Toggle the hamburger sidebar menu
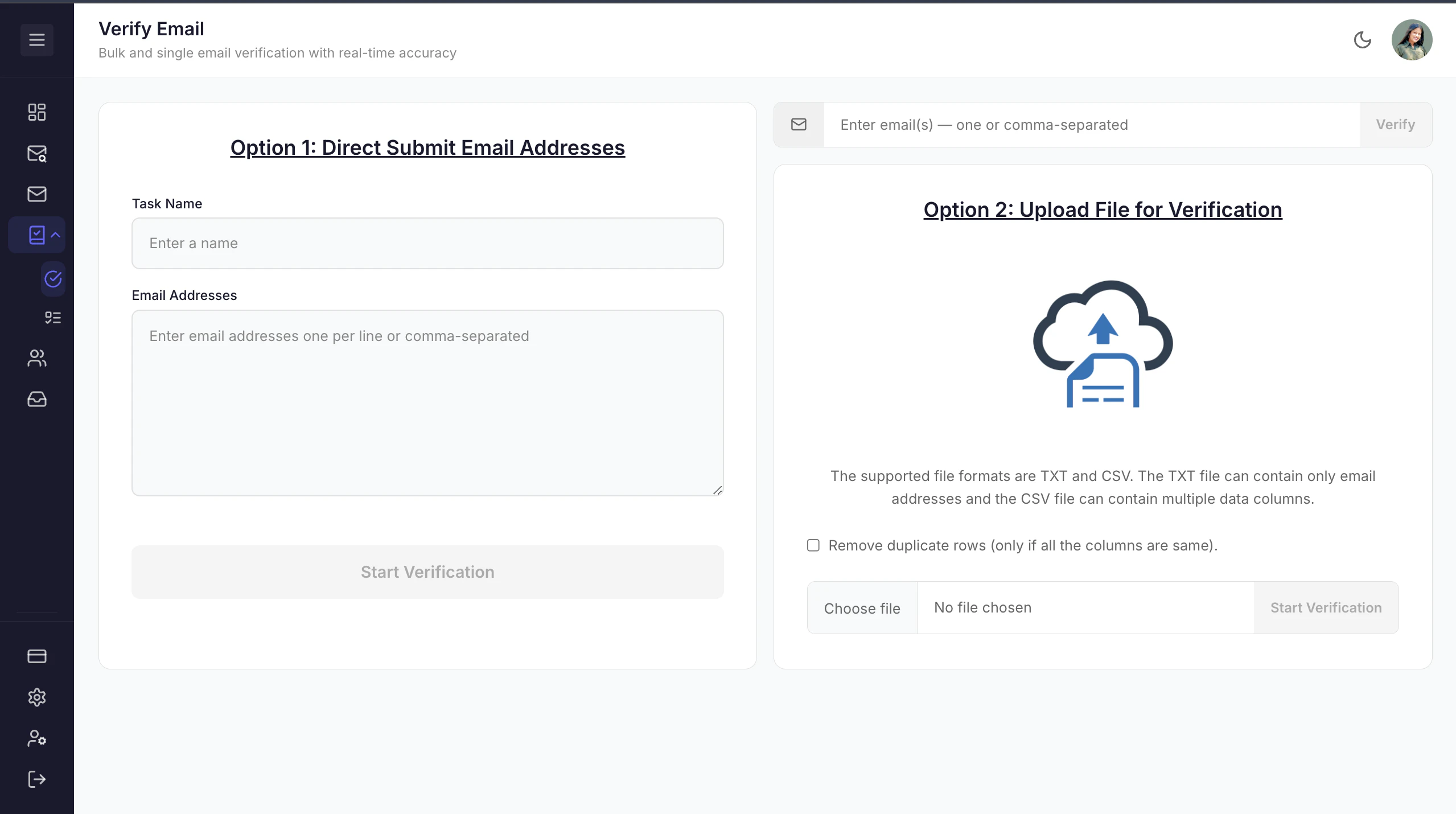1456x814 pixels. [37, 40]
